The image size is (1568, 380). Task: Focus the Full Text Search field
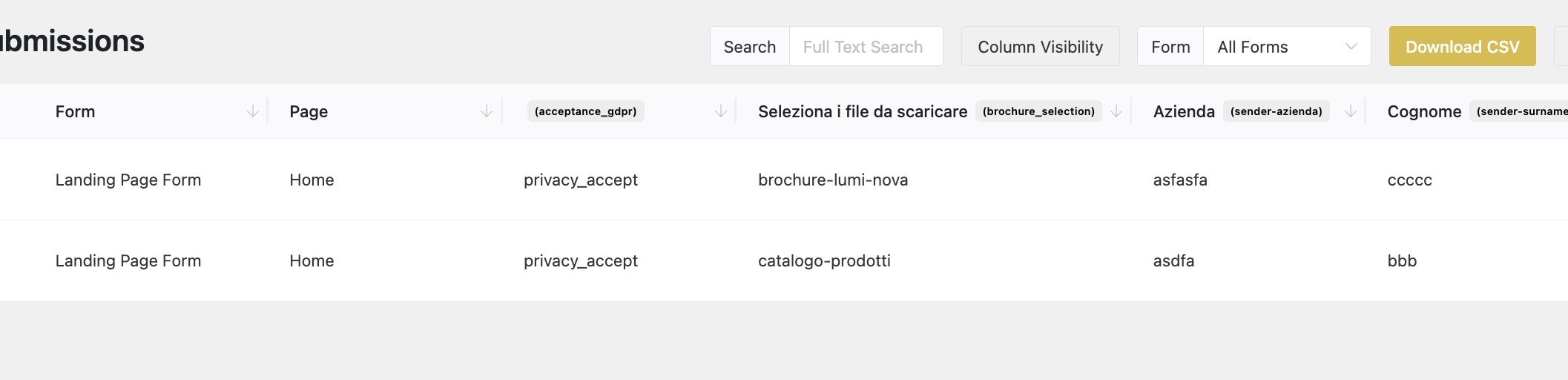tap(865, 47)
